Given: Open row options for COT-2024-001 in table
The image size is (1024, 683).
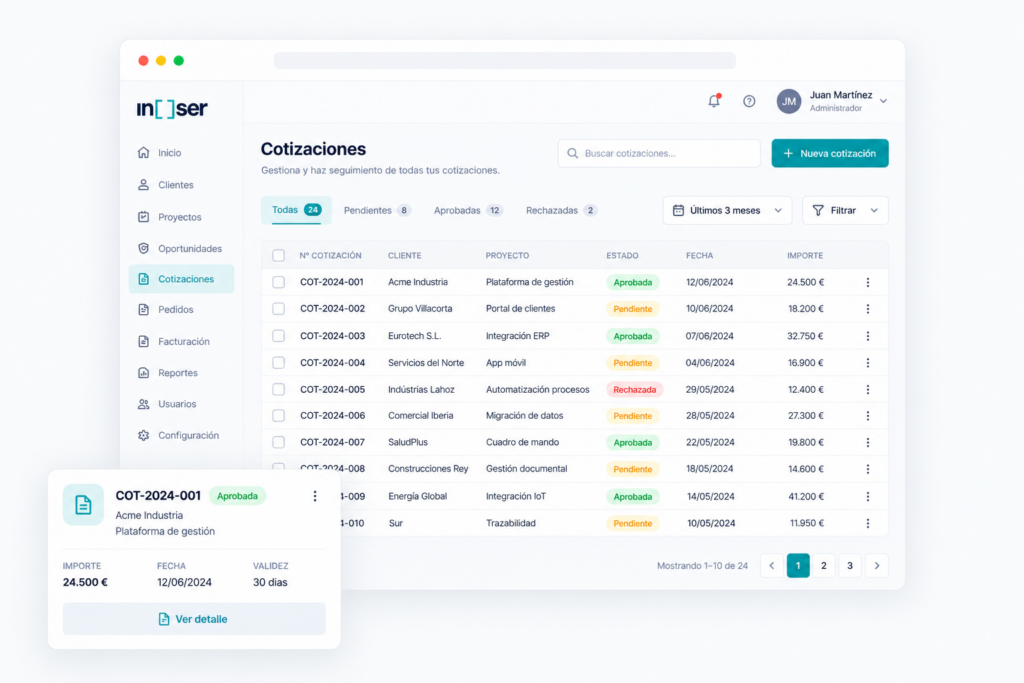Looking at the screenshot, I should [868, 282].
